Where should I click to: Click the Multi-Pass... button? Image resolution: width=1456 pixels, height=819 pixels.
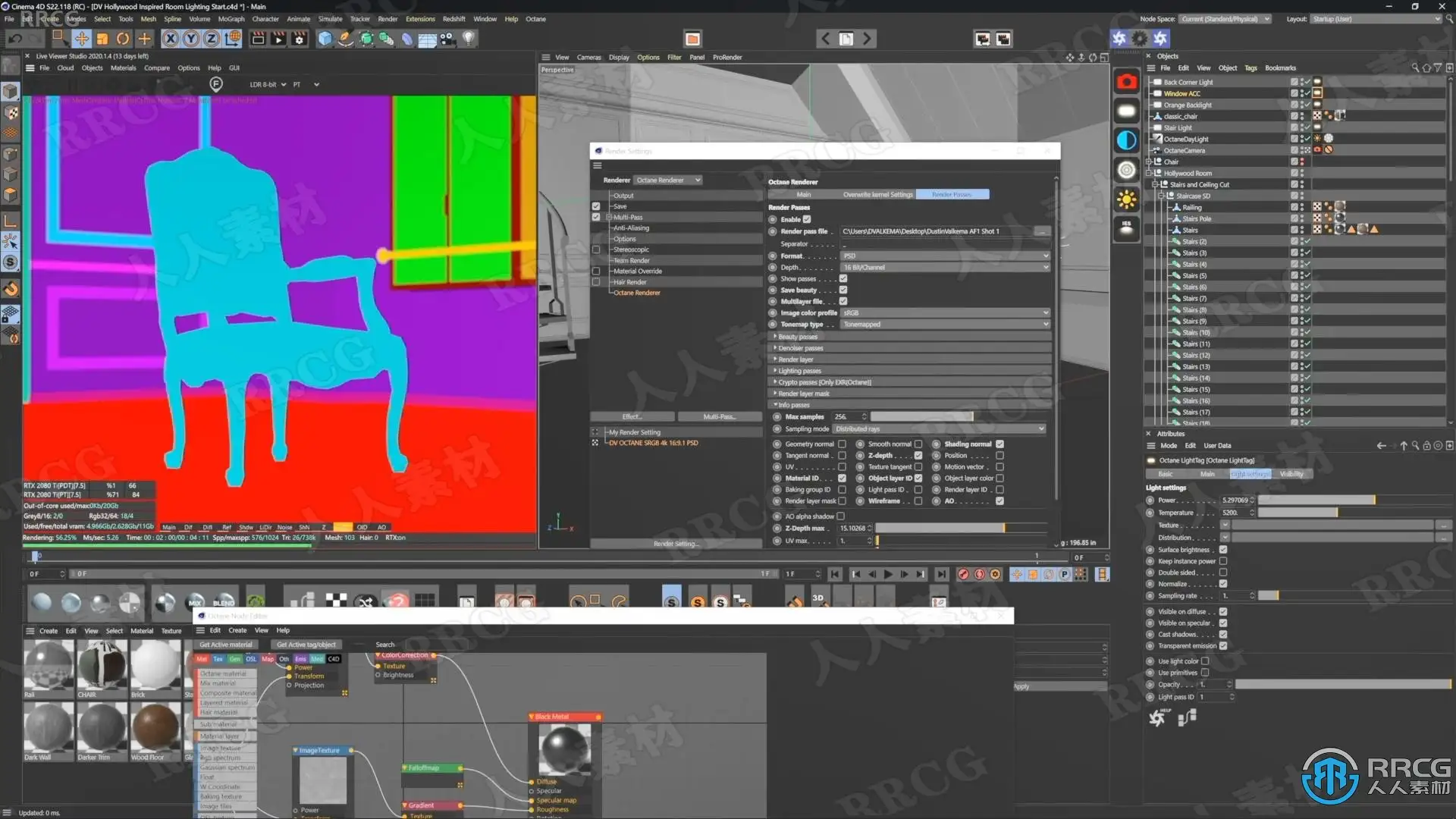click(719, 417)
